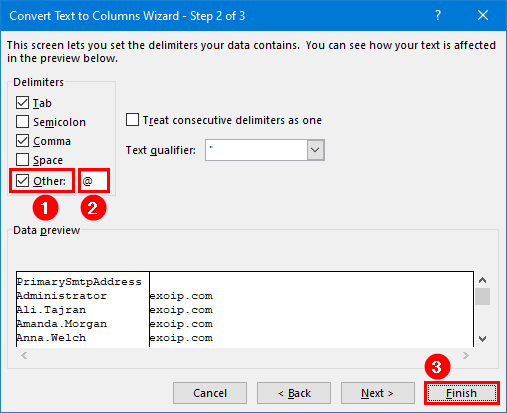Click exoip.com next to Anna.Welch
Screen dimensions: 507x413
(x=181, y=338)
